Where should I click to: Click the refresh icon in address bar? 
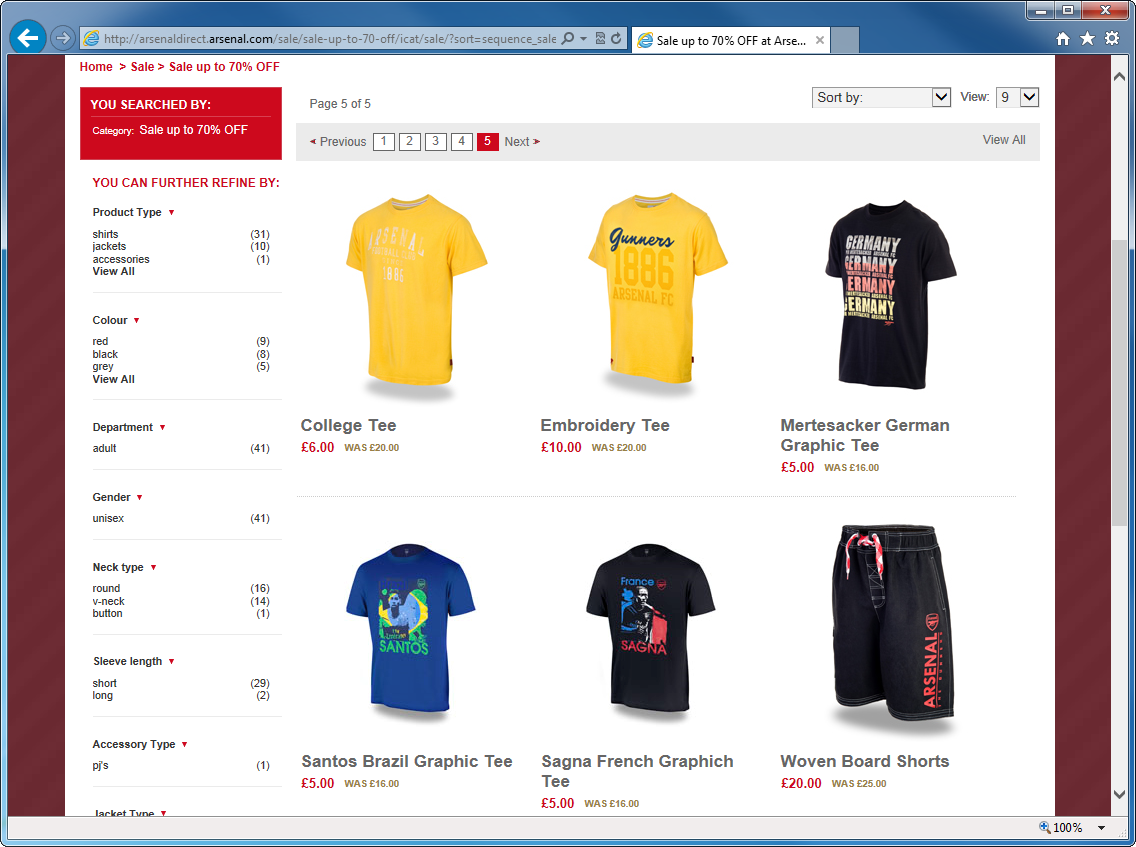[616, 38]
